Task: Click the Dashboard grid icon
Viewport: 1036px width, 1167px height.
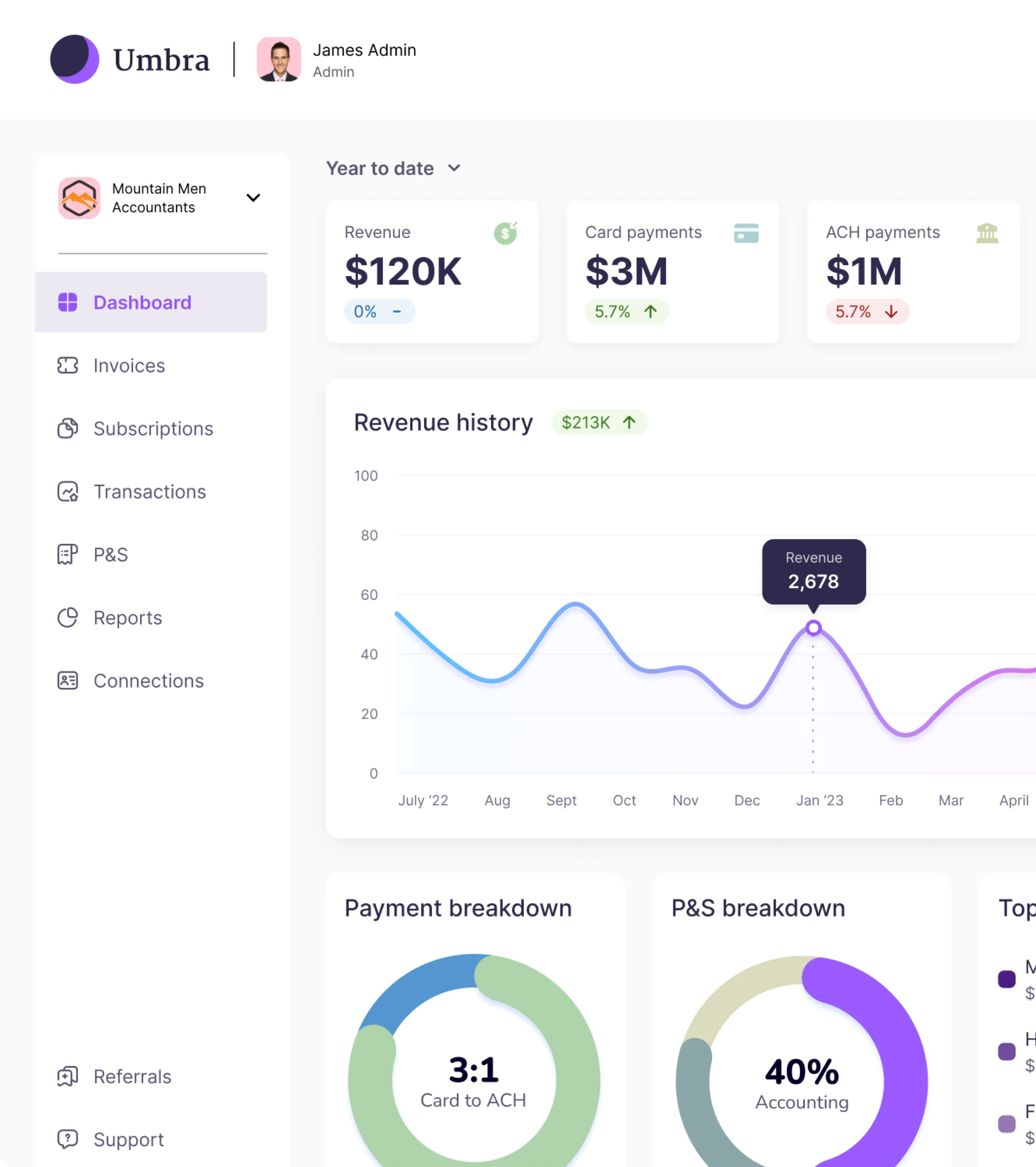Action: [x=68, y=302]
